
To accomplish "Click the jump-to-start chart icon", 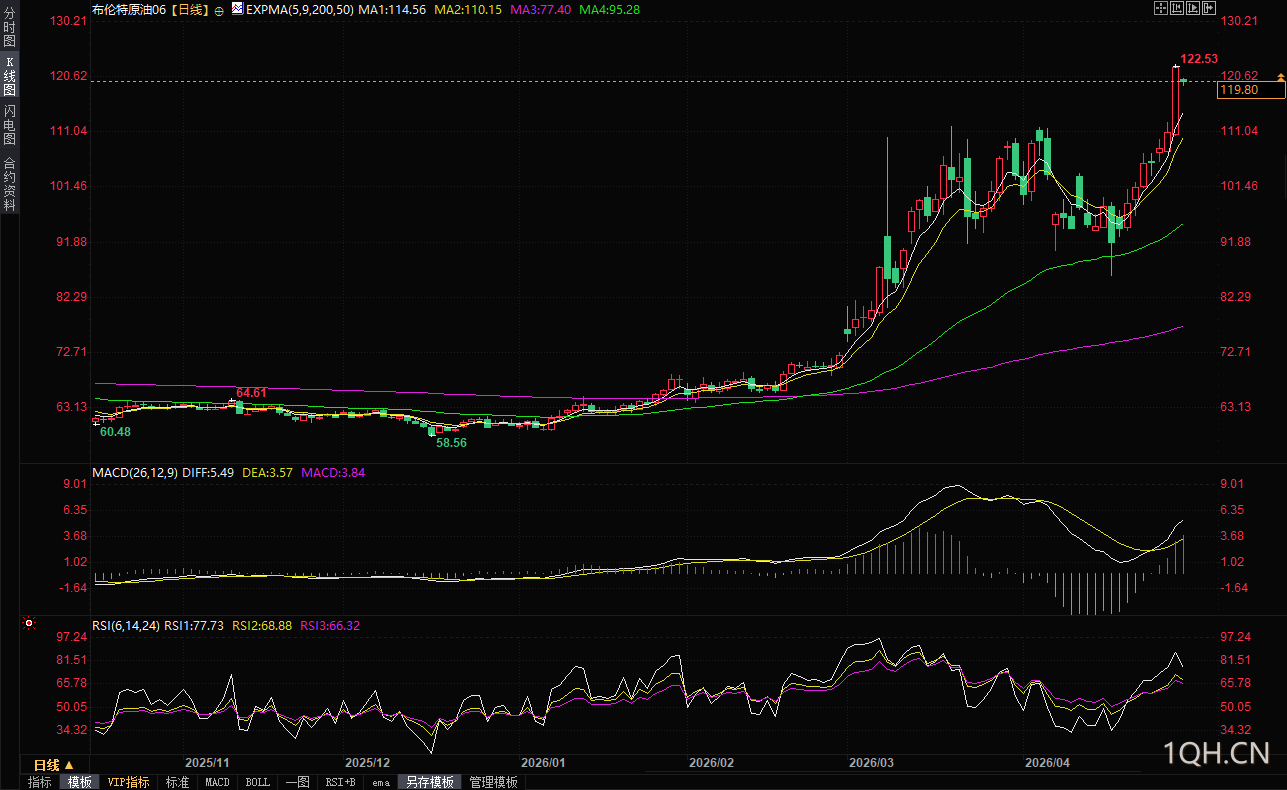I will coord(1177,8).
